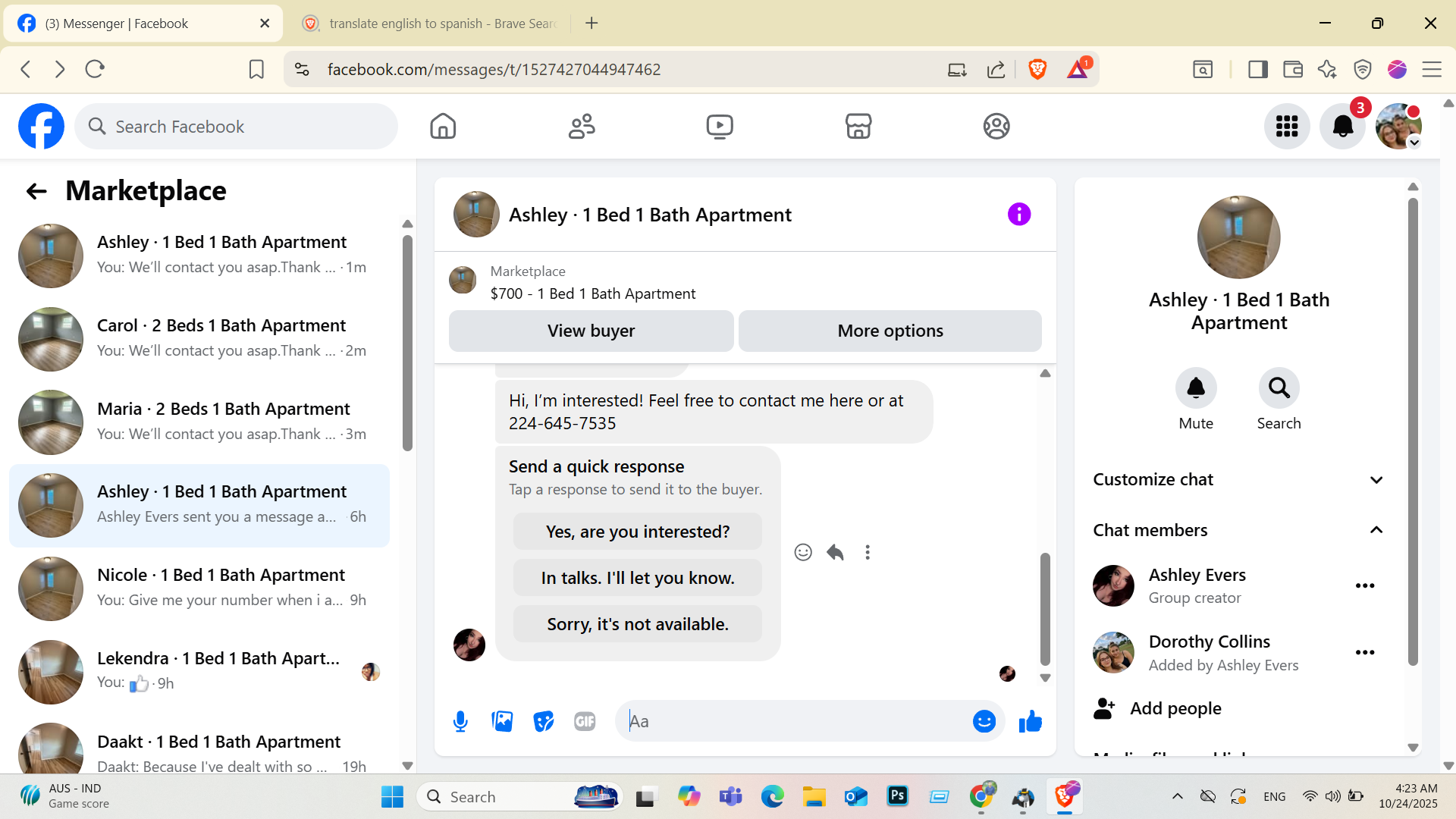The height and width of the screenshot is (819, 1456).
Task: Open the Groups icon in the top navigation
Action: [x=996, y=126]
